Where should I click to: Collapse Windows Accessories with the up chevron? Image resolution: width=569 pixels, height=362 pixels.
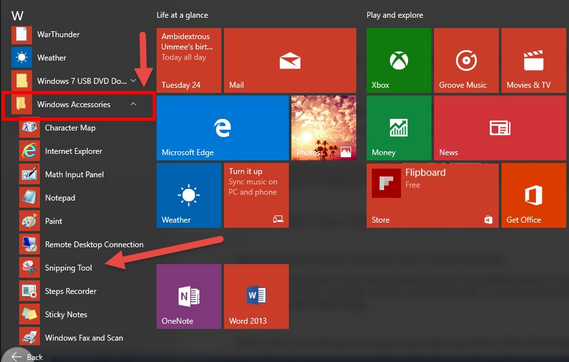tap(133, 104)
